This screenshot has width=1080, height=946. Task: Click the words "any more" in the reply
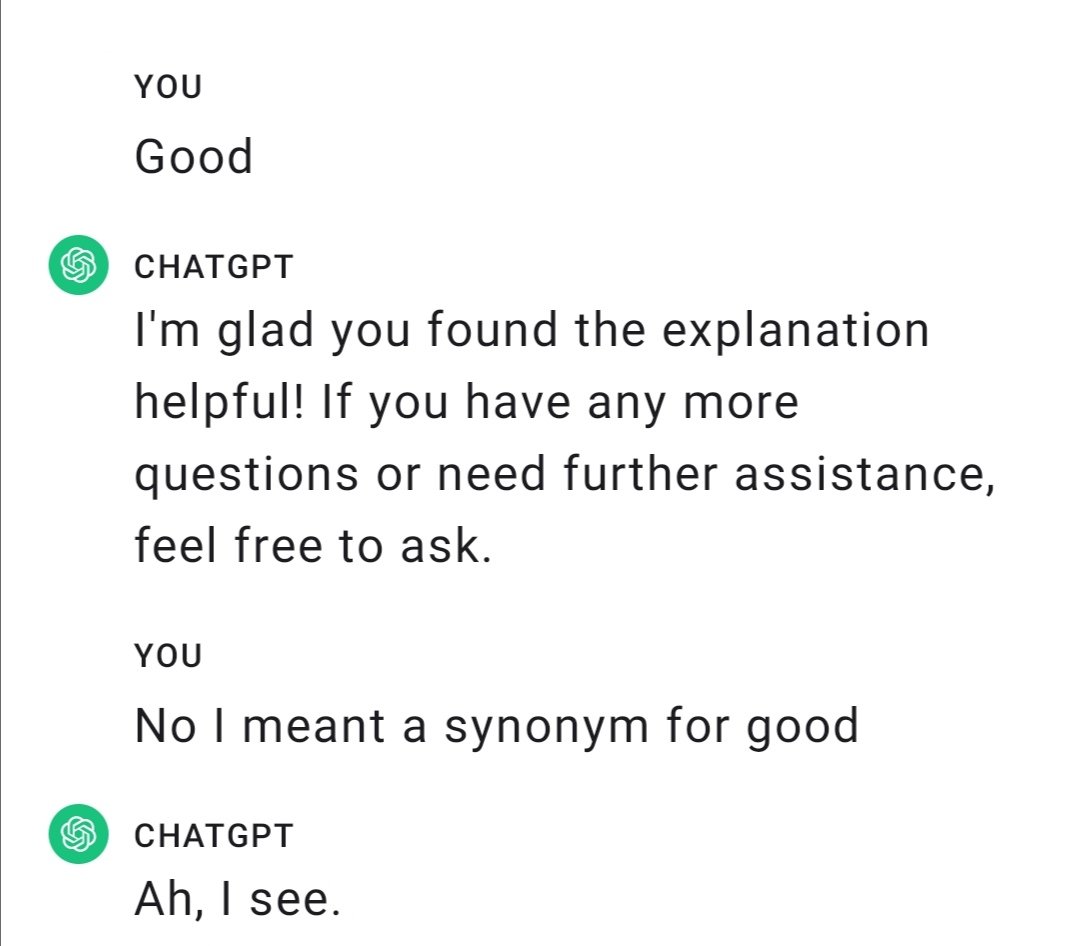693,402
